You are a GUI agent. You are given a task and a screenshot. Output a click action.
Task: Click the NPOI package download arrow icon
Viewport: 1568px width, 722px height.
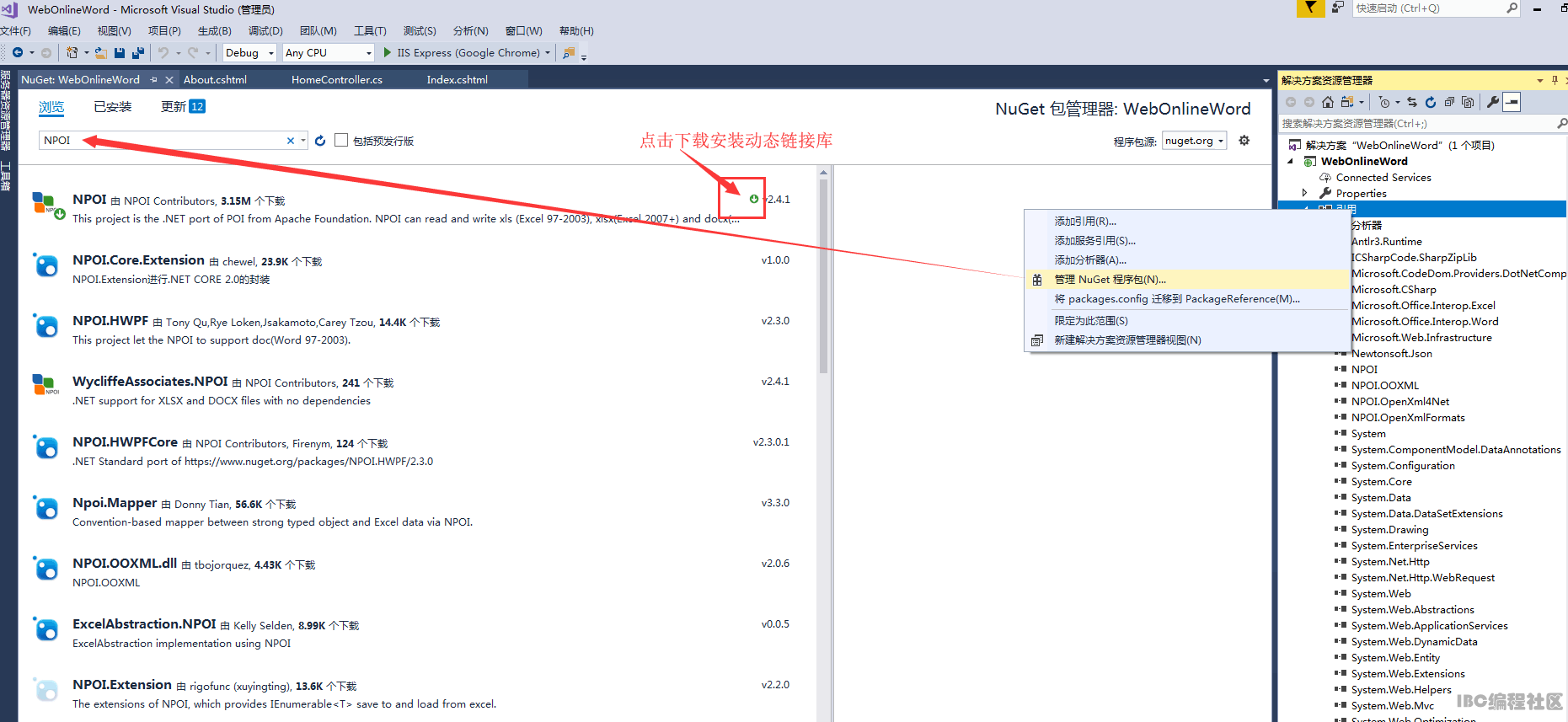point(754,199)
